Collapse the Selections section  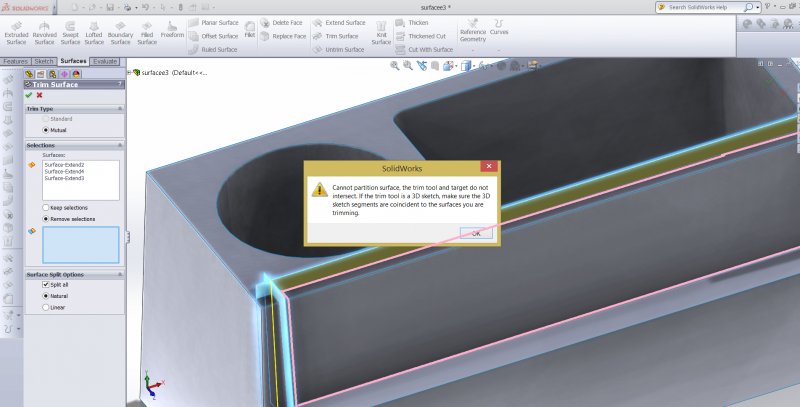(x=120, y=145)
